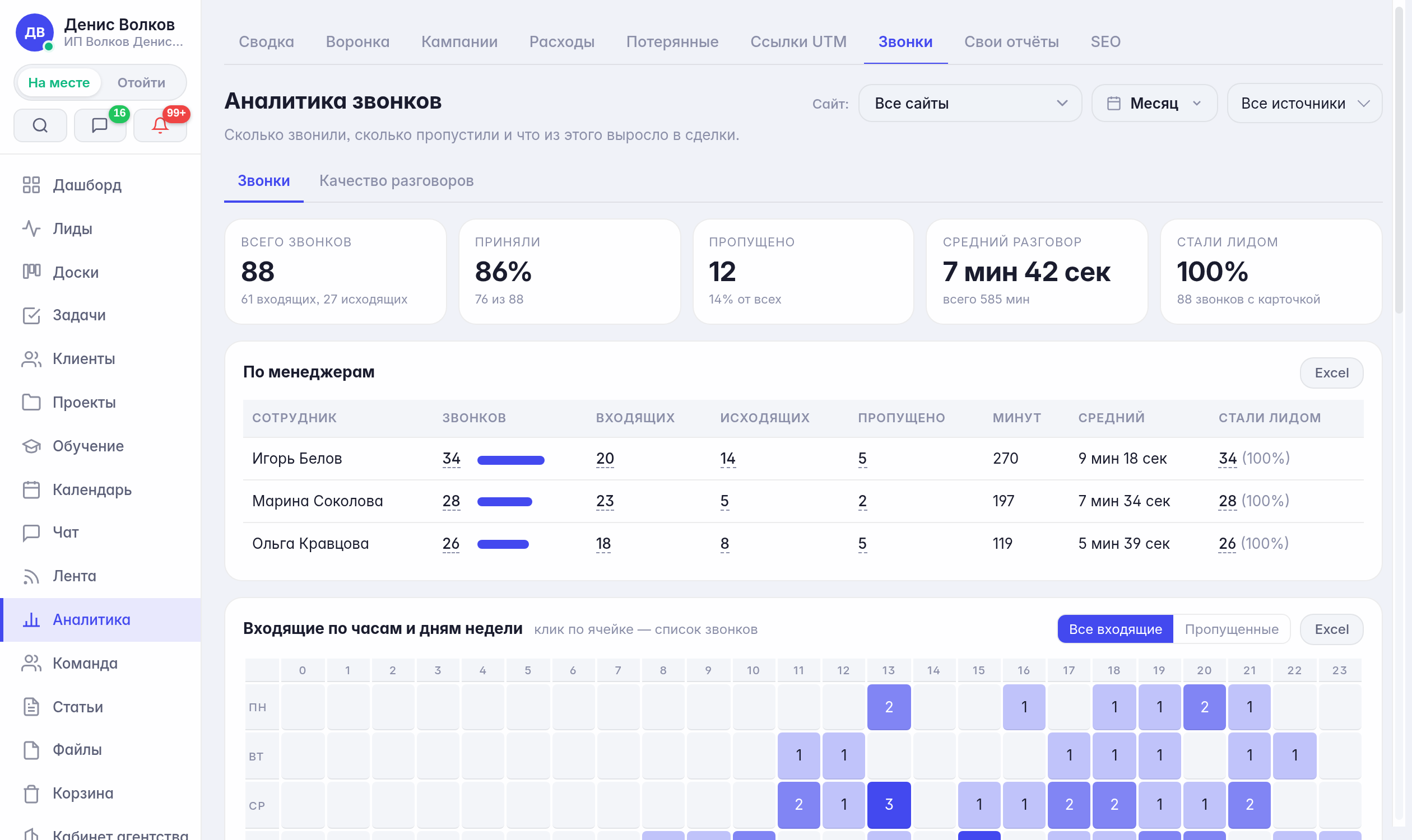Open the search icon button

pos(40,125)
